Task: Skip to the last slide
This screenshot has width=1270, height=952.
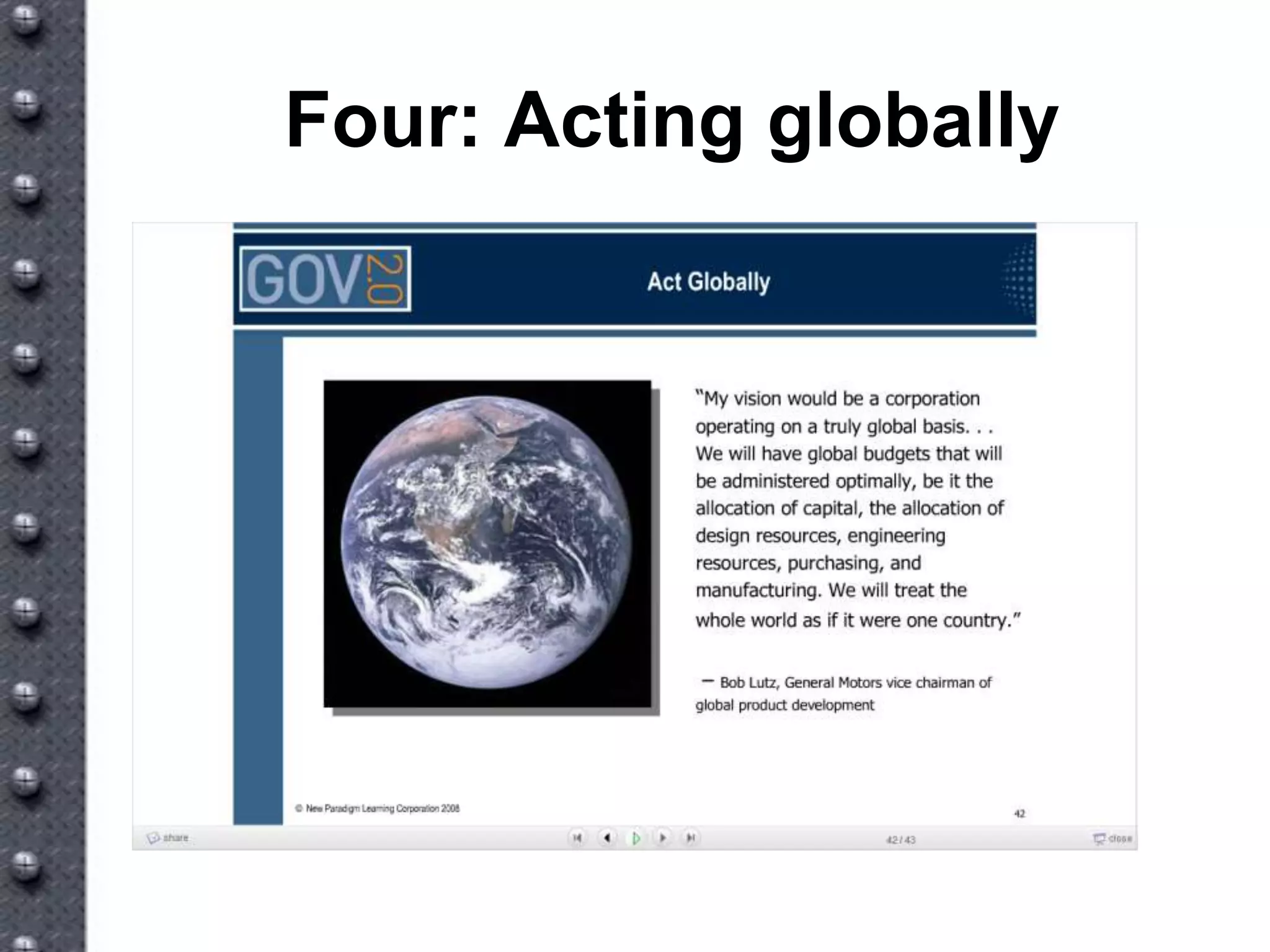Action: pos(690,838)
